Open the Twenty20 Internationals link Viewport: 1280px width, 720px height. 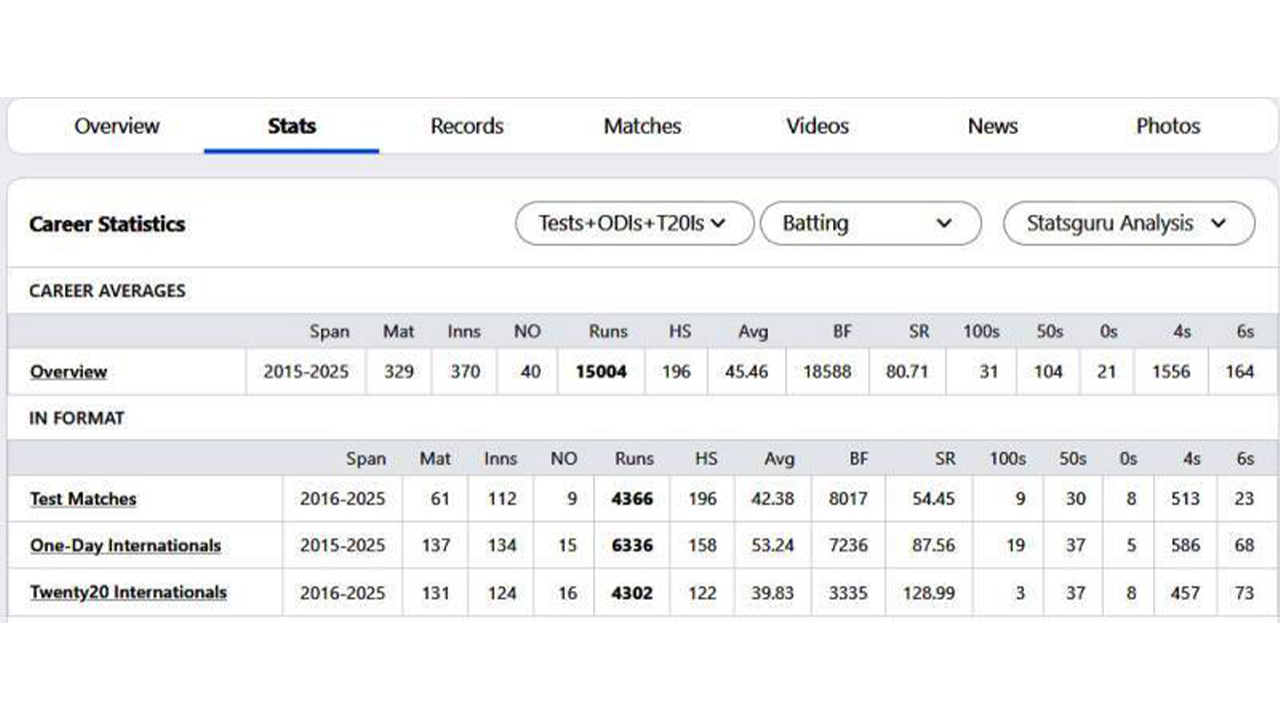[128, 593]
